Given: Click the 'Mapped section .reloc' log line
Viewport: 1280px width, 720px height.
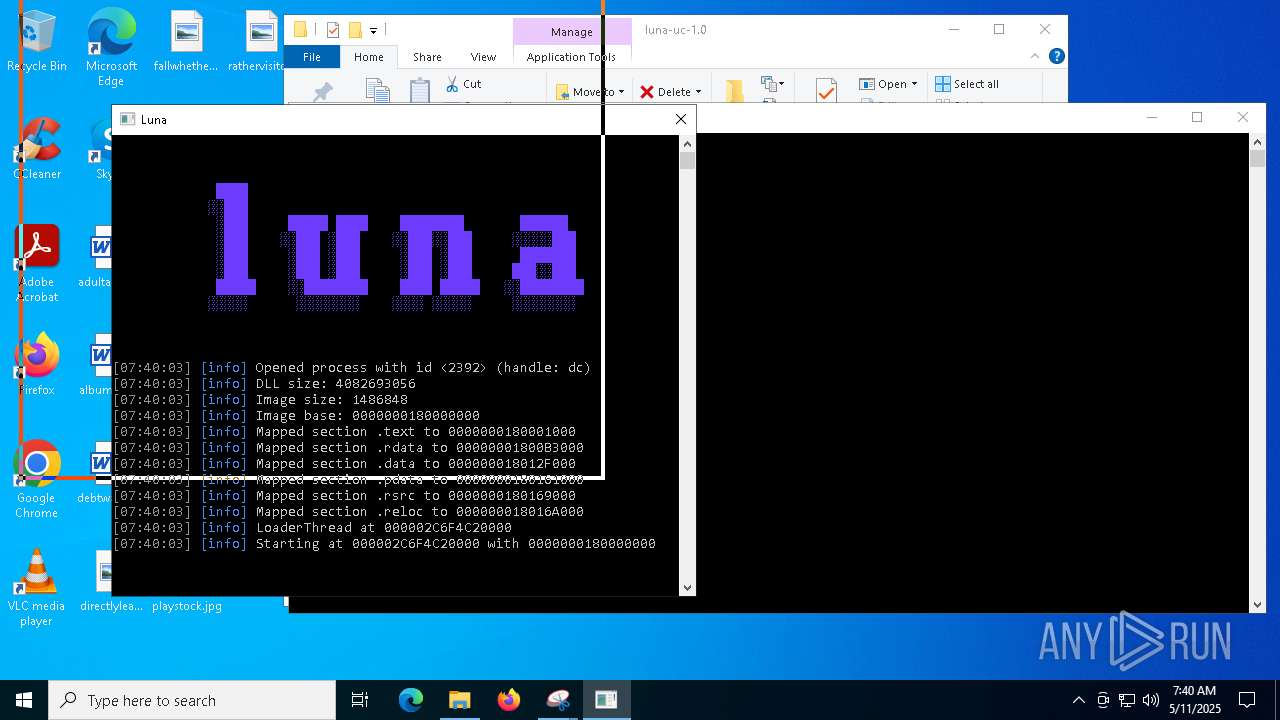Looking at the screenshot, I should [348, 511].
